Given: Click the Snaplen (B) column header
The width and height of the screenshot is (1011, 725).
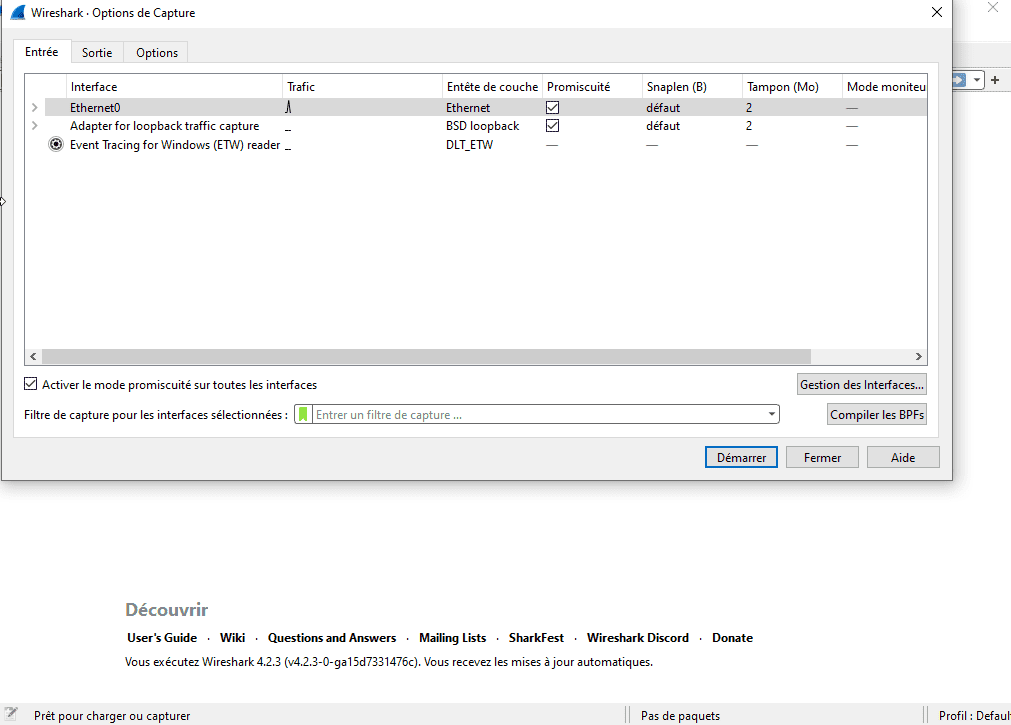Looking at the screenshot, I should [692, 86].
